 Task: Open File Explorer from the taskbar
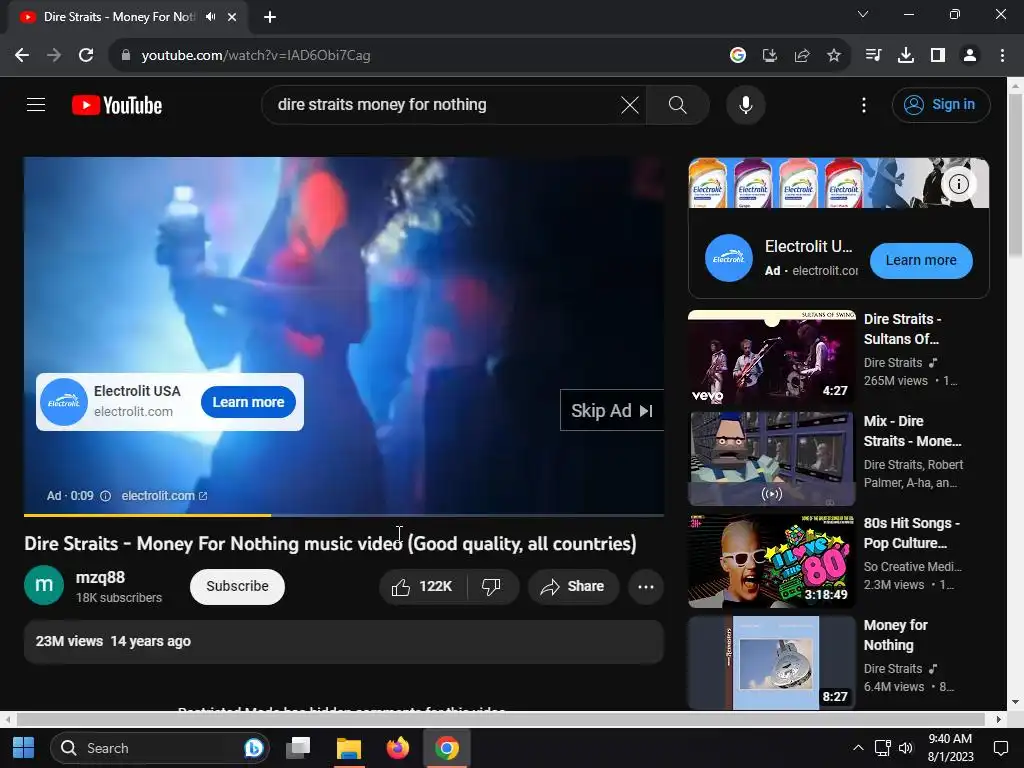(349, 748)
